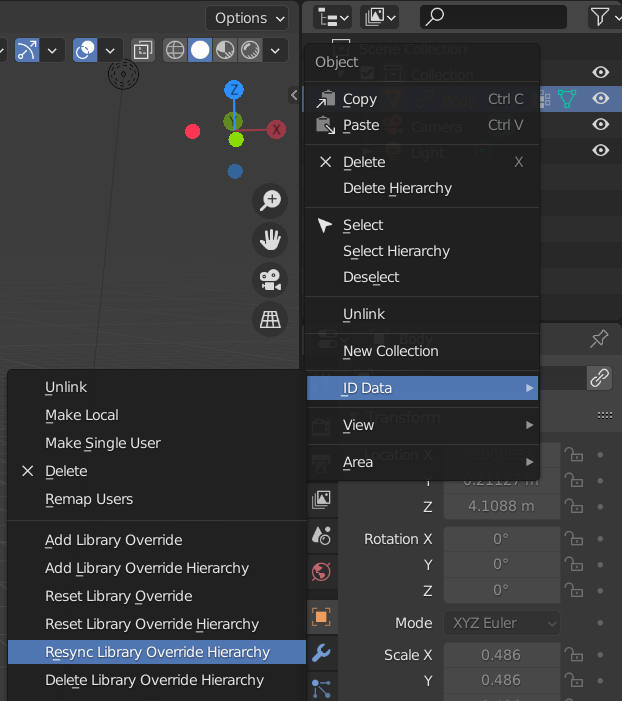Choose Delete Library Override Hierarchy

pyautogui.click(x=157, y=680)
